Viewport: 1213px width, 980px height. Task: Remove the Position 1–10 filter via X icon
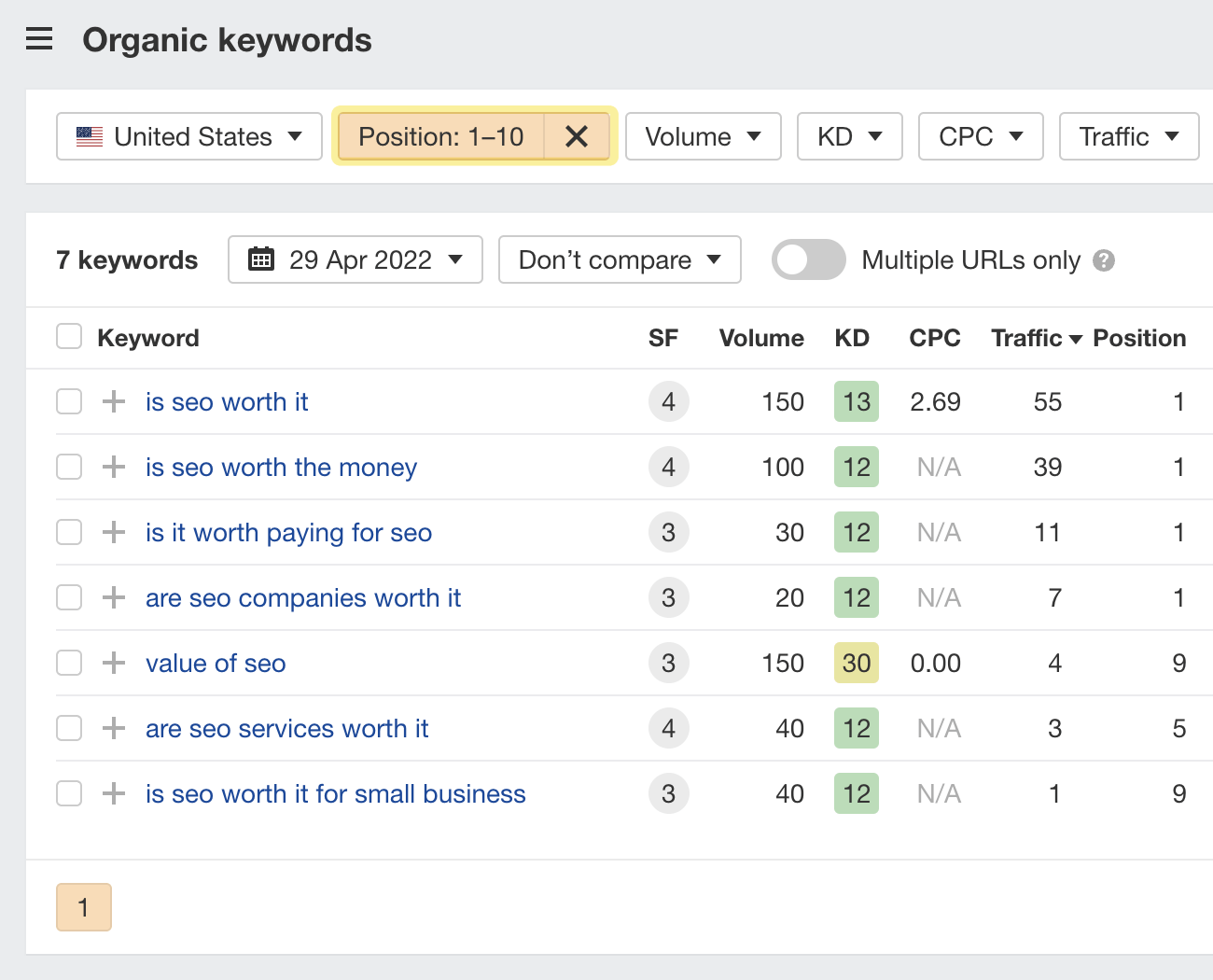pos(577,136)
